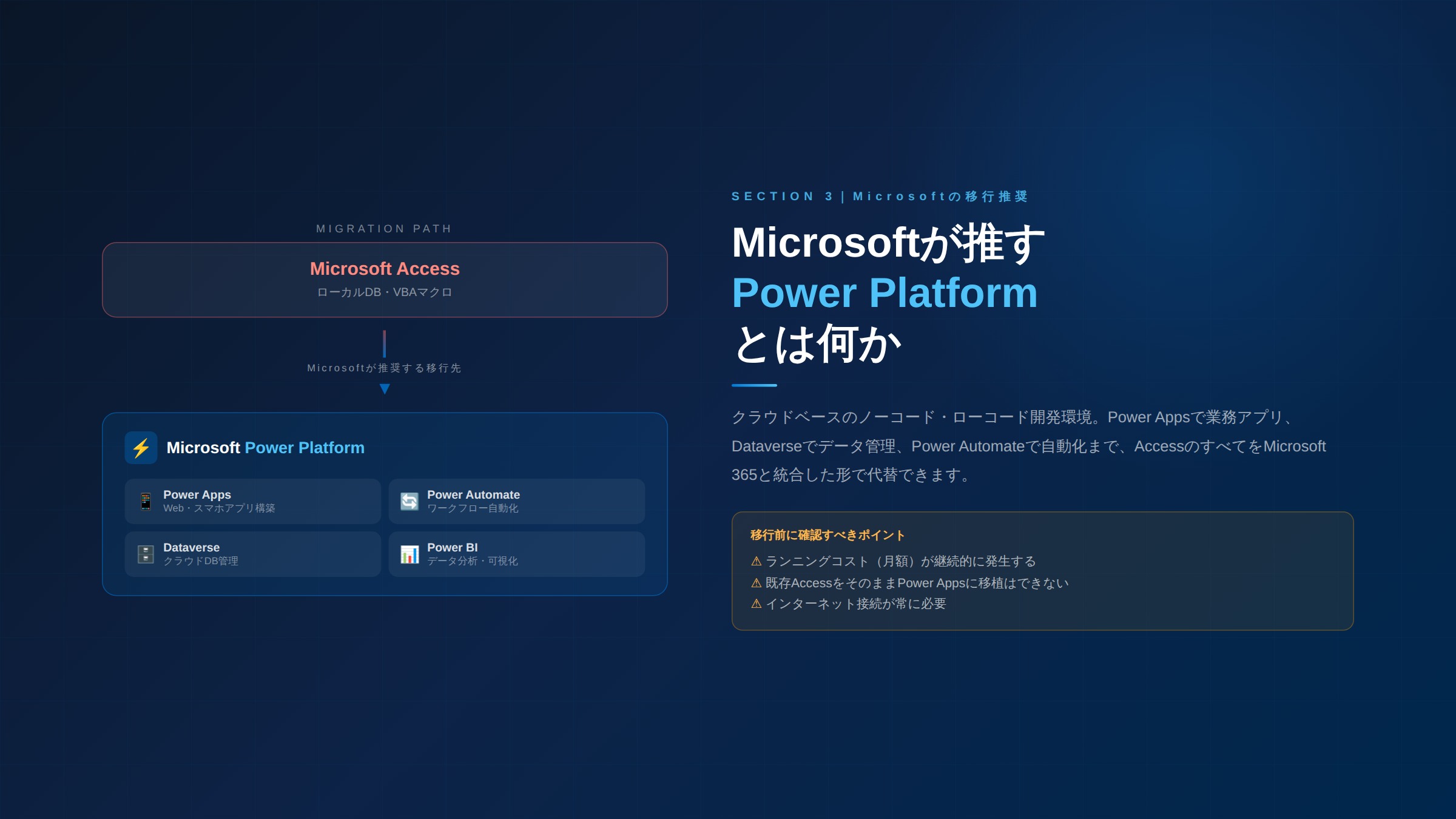Toggle the Microsoft Access migration source card
The width and height of the screenshot is (1456, 819).
(x=385, y=279)
